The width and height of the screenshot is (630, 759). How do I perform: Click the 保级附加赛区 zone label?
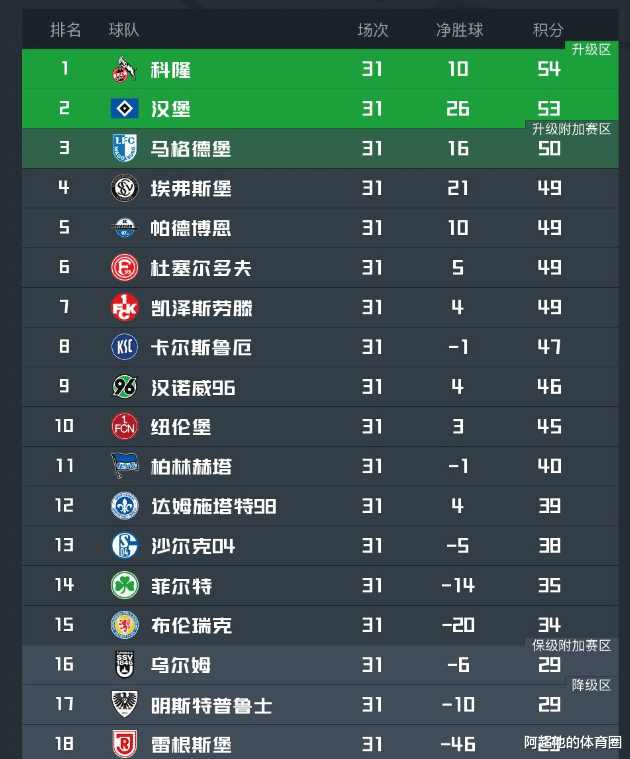(571, 645)
